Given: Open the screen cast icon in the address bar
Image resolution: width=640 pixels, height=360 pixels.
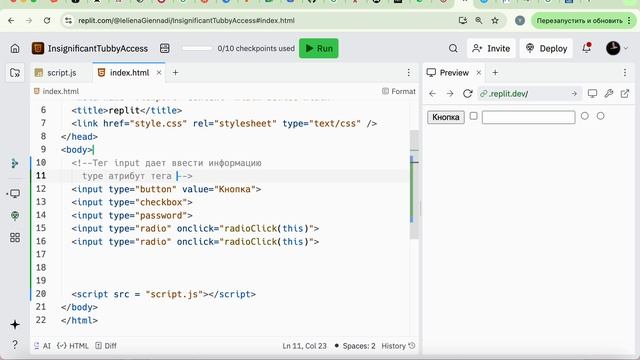Looking at the screenshot, I should (462, 20).
